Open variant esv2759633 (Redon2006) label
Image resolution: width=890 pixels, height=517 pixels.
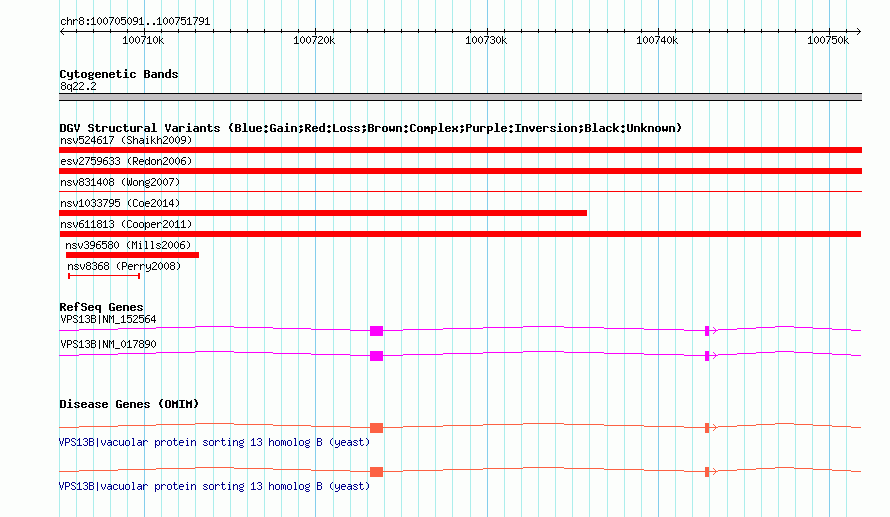pyautogui.click(x=126, y=161)
